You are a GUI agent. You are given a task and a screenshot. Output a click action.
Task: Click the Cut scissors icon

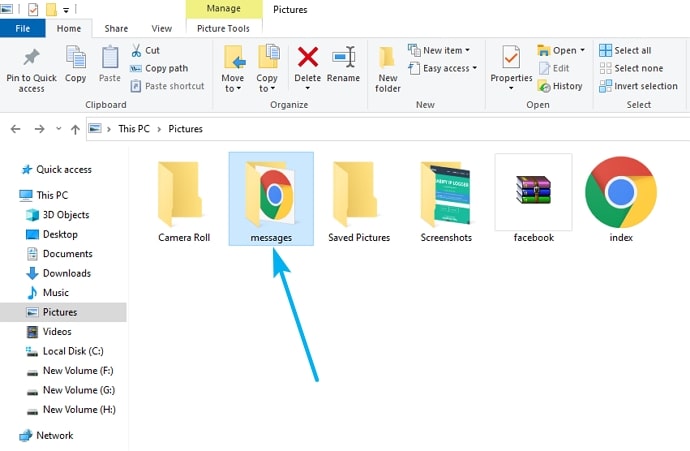click(136, 51)
